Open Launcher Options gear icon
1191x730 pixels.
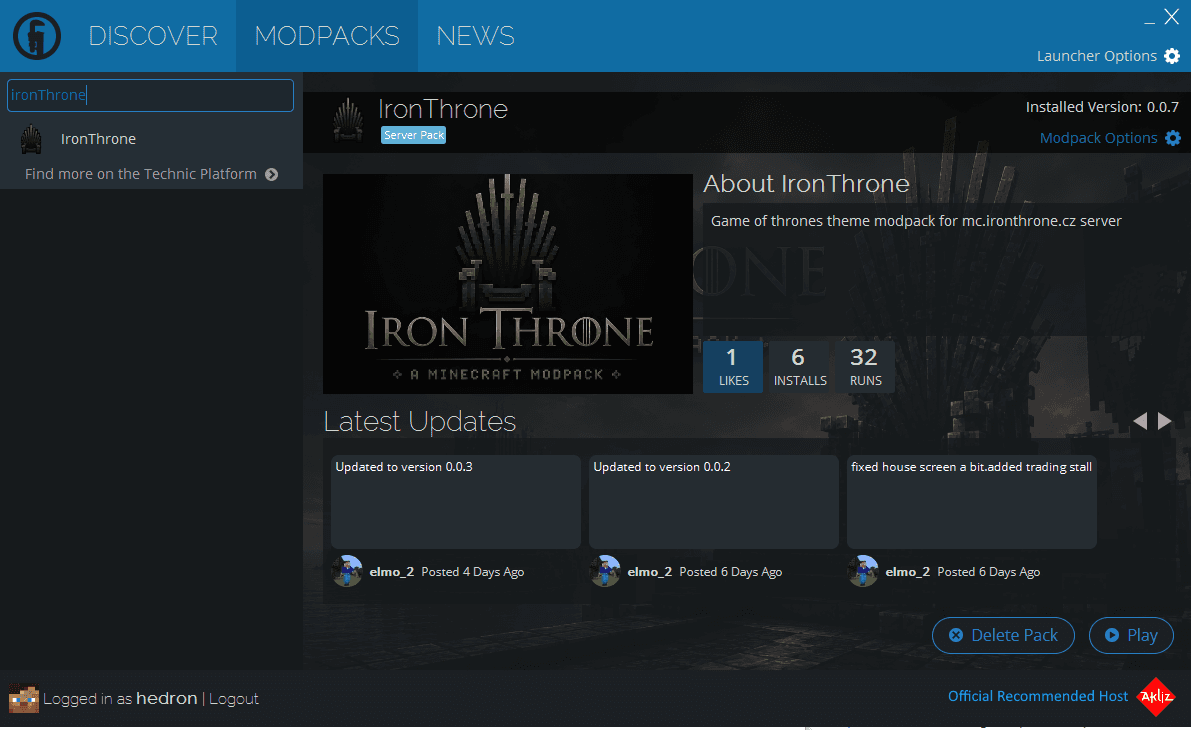coord(1172,56)
